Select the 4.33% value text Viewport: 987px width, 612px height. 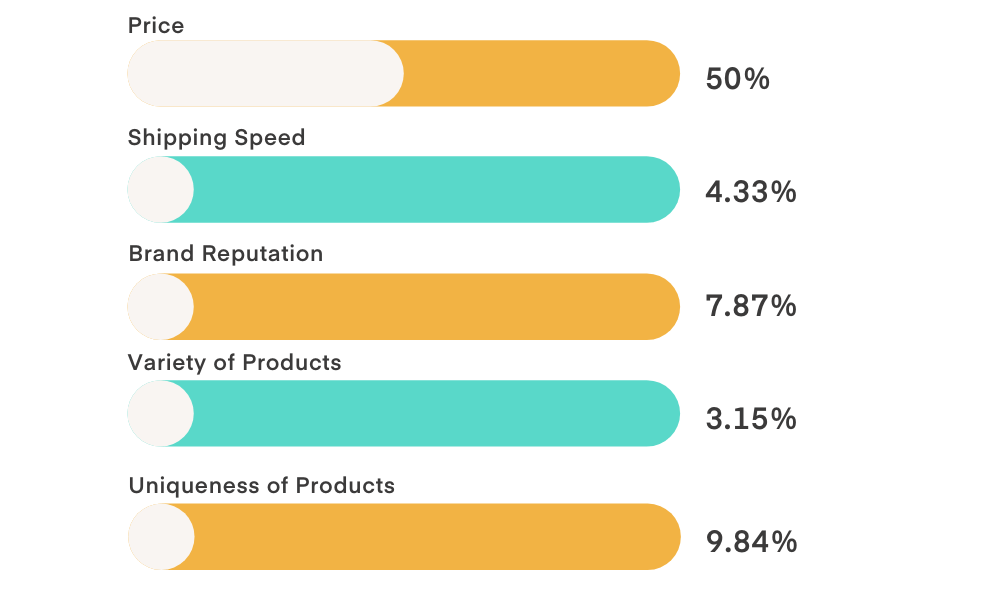[x=751, y=191]
